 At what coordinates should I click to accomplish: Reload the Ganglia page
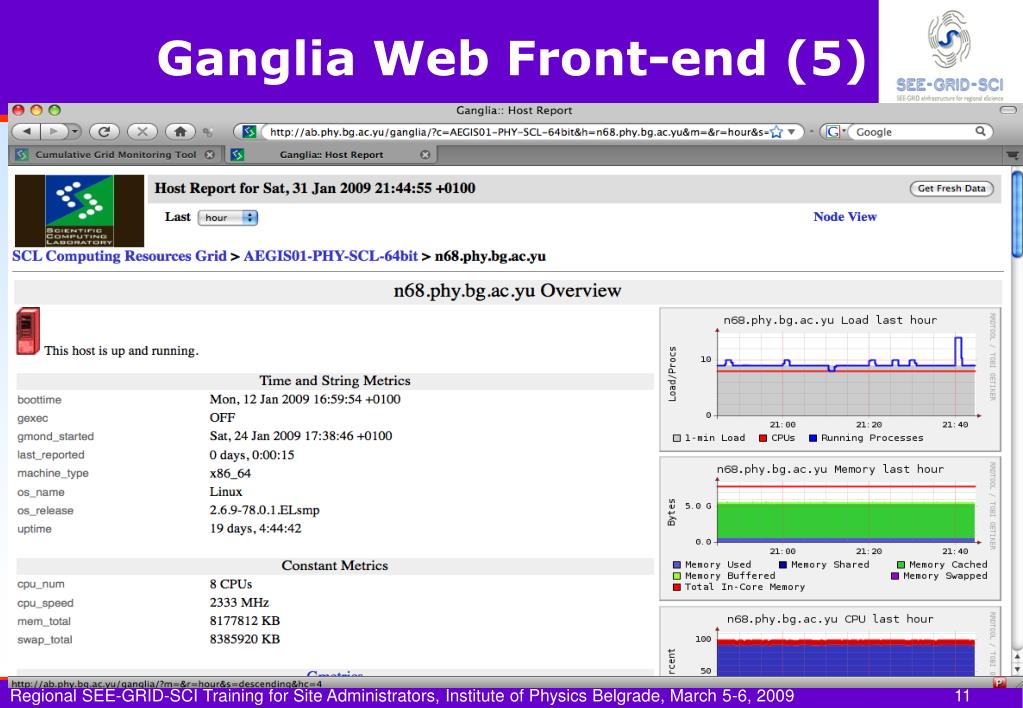pyautogui.click(x=104, y=132)
